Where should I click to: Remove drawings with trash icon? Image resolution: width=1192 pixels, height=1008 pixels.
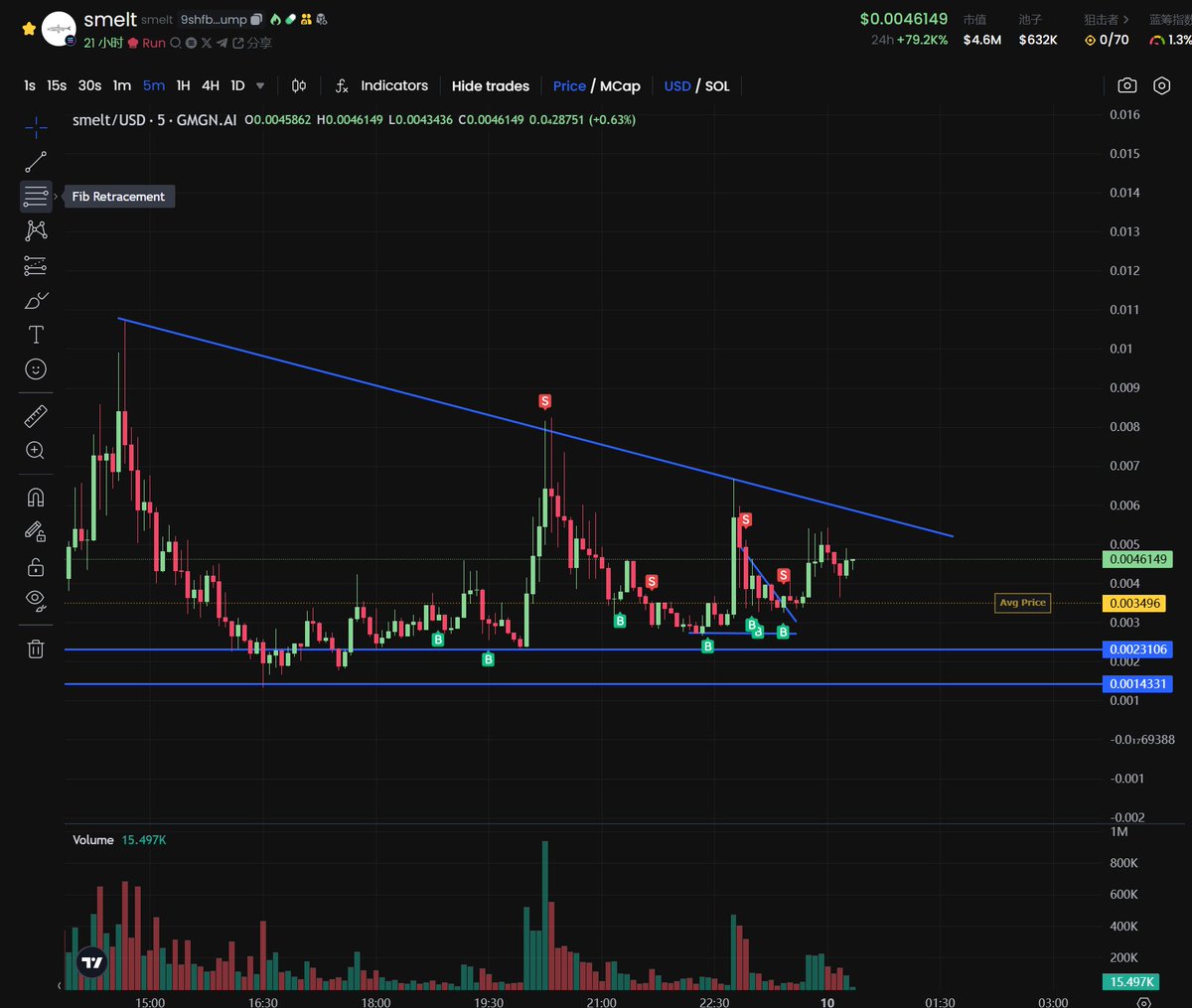tap(36, 648)
